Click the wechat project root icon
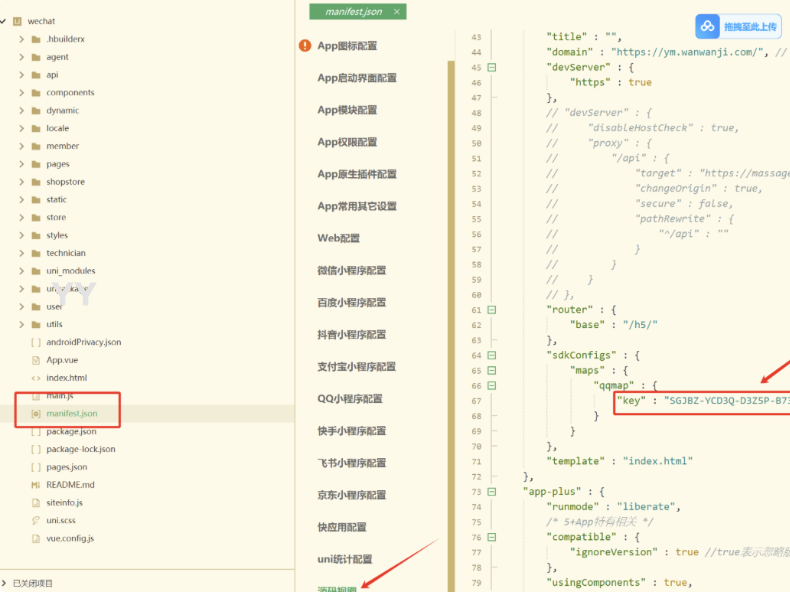 coord(17,20)
